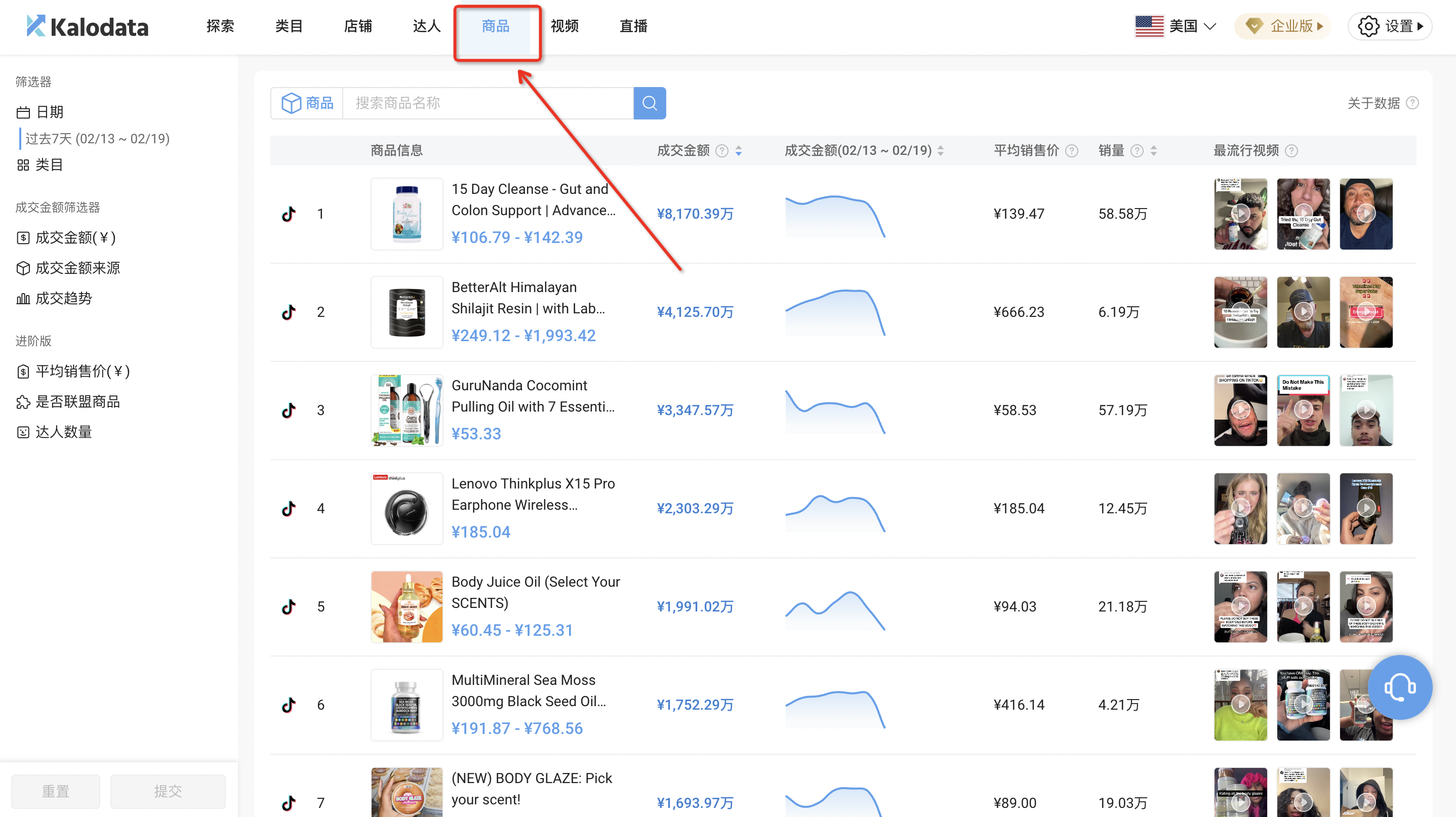This screenshot has height=817, width=1456.
Task: Click TikTok icon on 15 Day Cleanse row
Action: pyautogui.click(x=289, y=214)
